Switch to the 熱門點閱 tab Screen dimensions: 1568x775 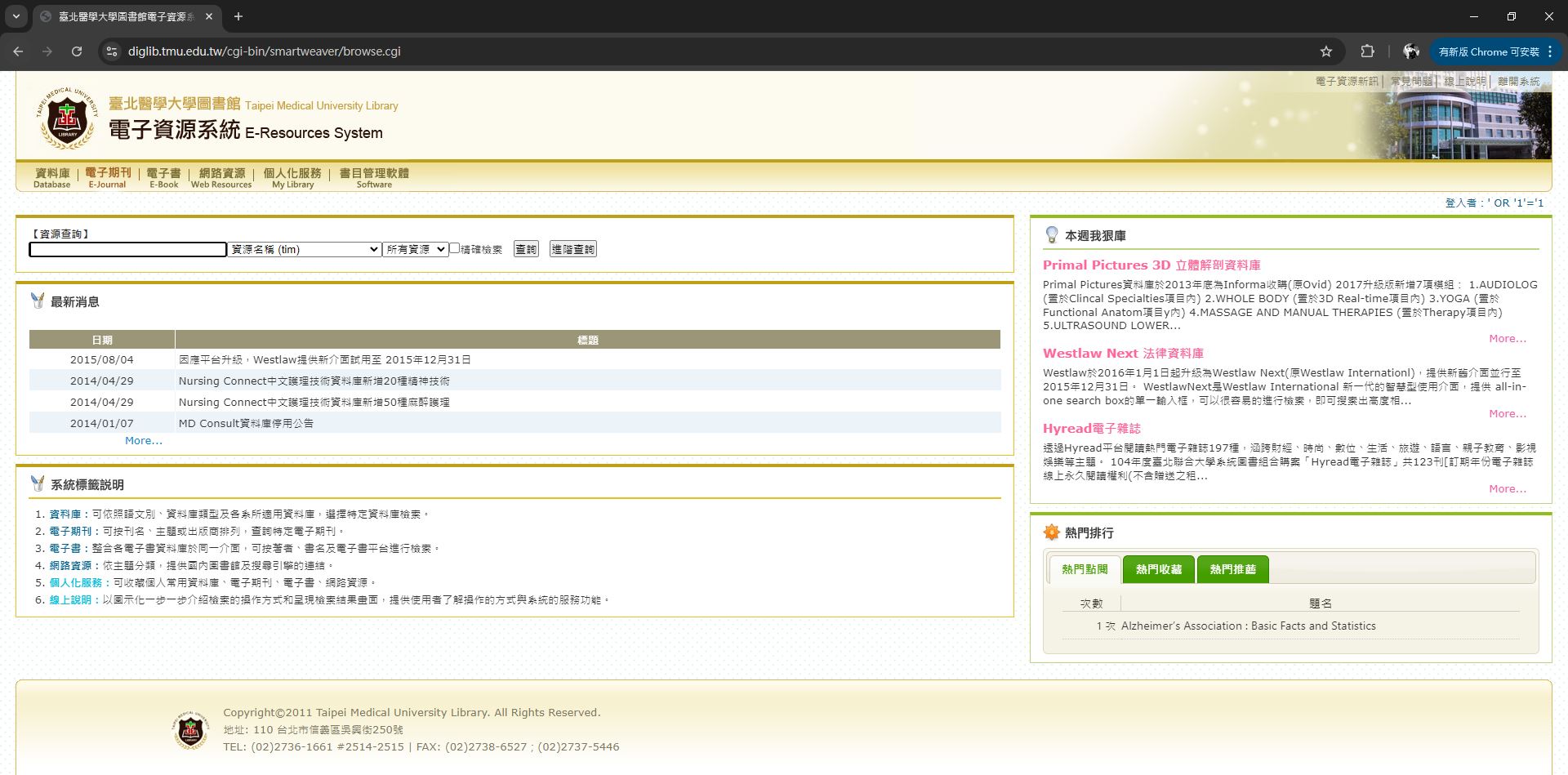click(1085, 569)
